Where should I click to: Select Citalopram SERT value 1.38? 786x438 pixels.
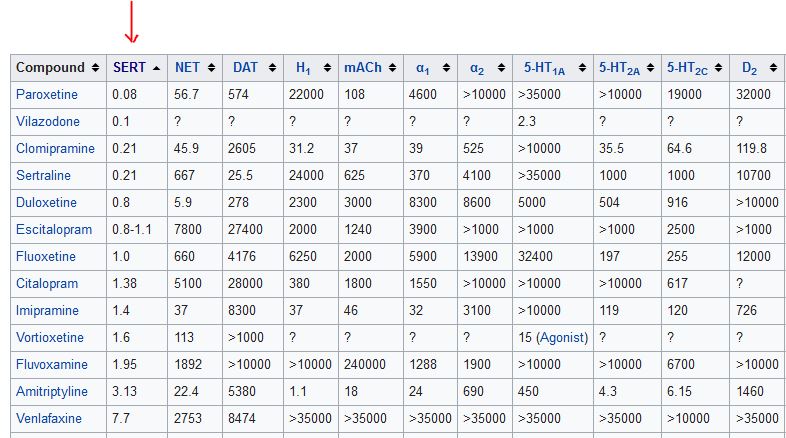pyautogui.click(x=124, y=284)
